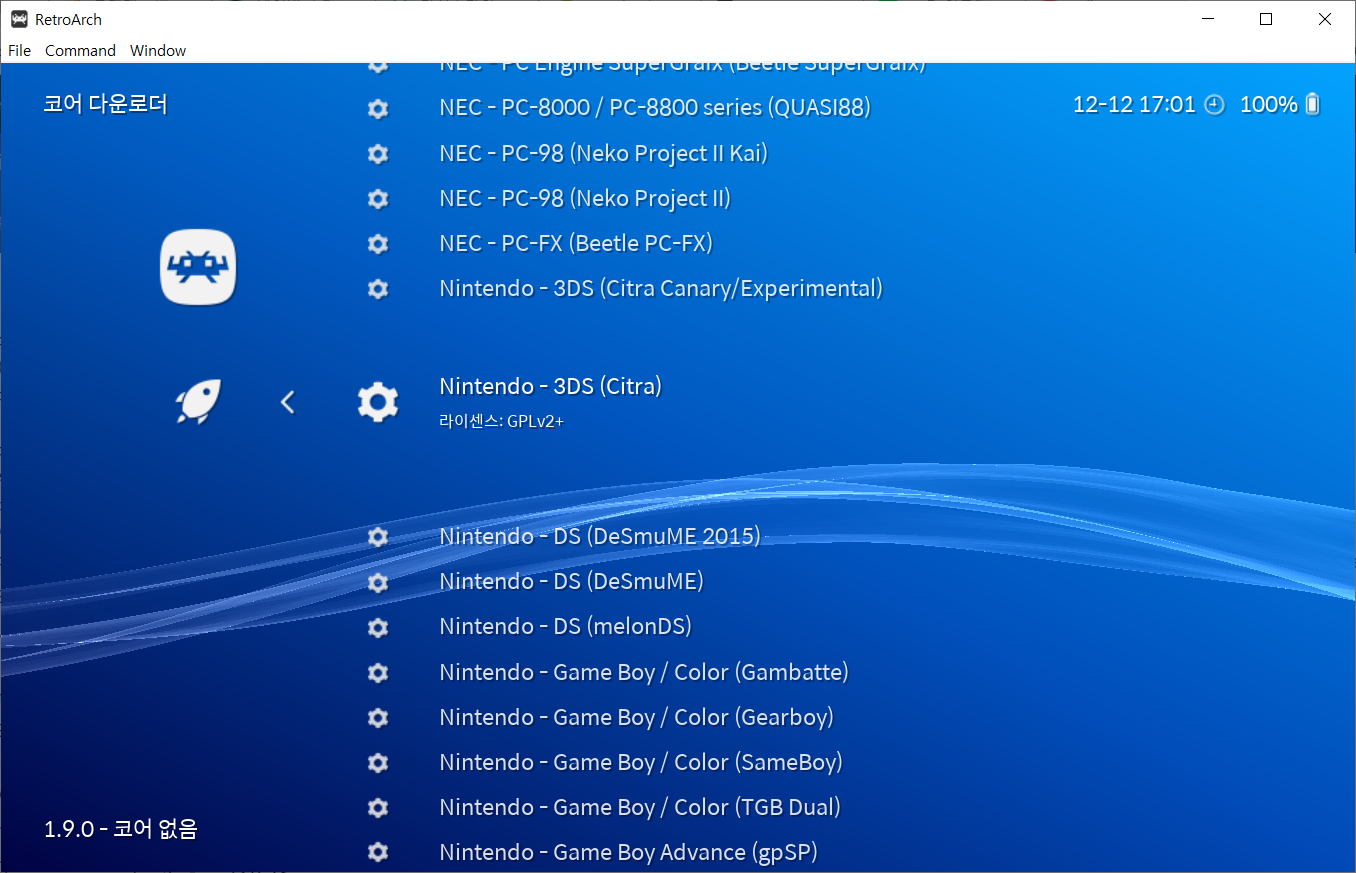The height and width of the screenshot is (873, 1356).
Task: Click the clock icon next to the time
Action: pos(1214,104)
